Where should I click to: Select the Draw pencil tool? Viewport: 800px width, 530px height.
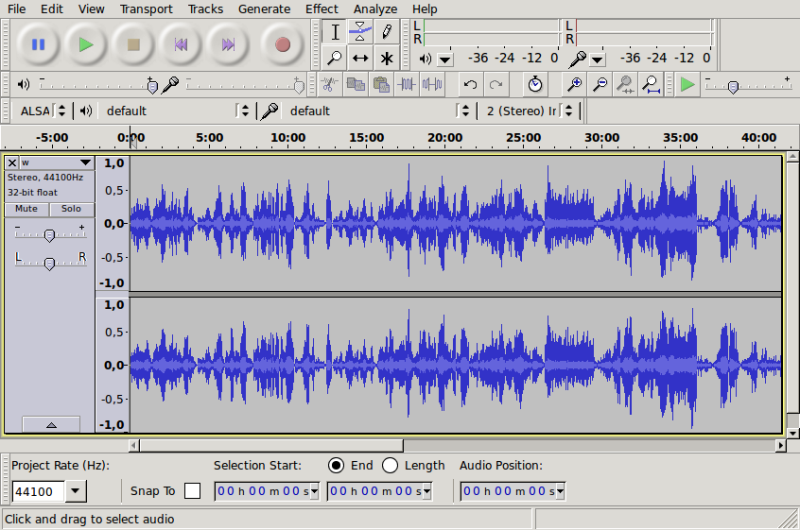[387, 32]
